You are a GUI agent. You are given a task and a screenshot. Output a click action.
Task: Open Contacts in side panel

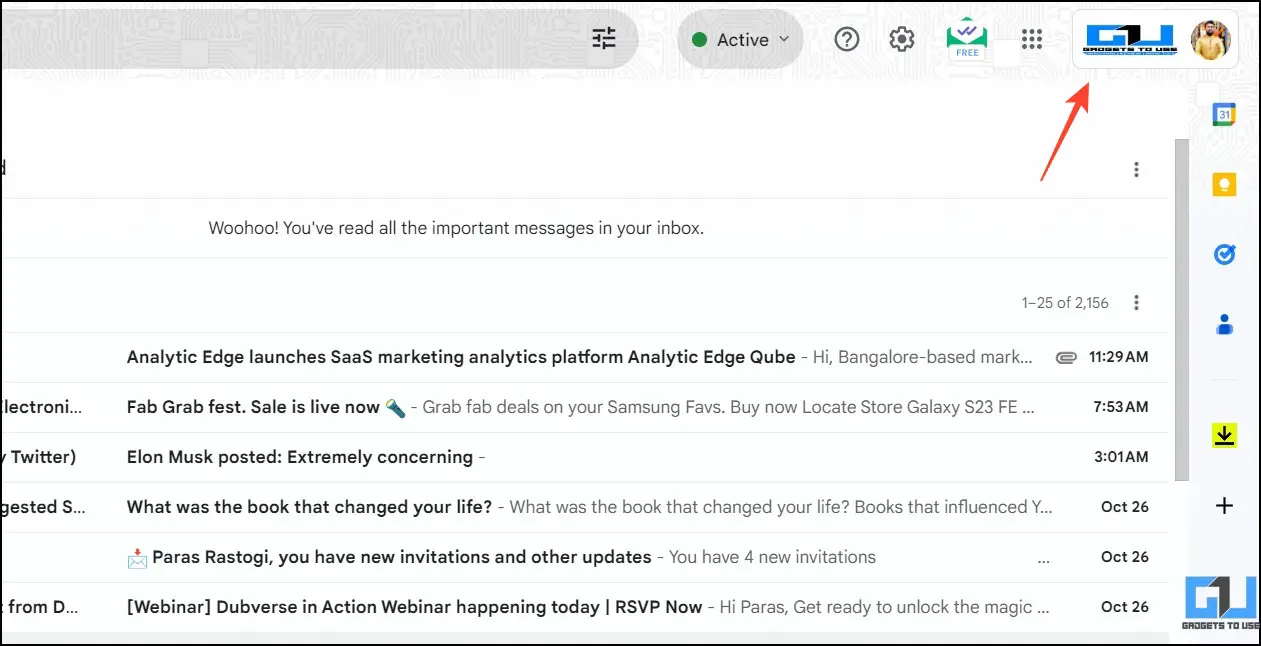1224,324
